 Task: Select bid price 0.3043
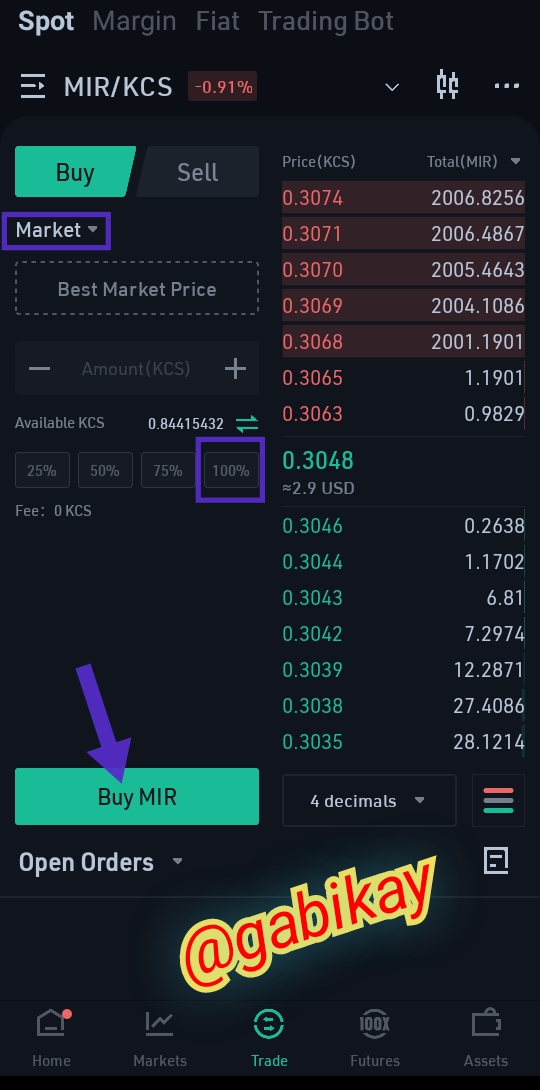[313, 598]
